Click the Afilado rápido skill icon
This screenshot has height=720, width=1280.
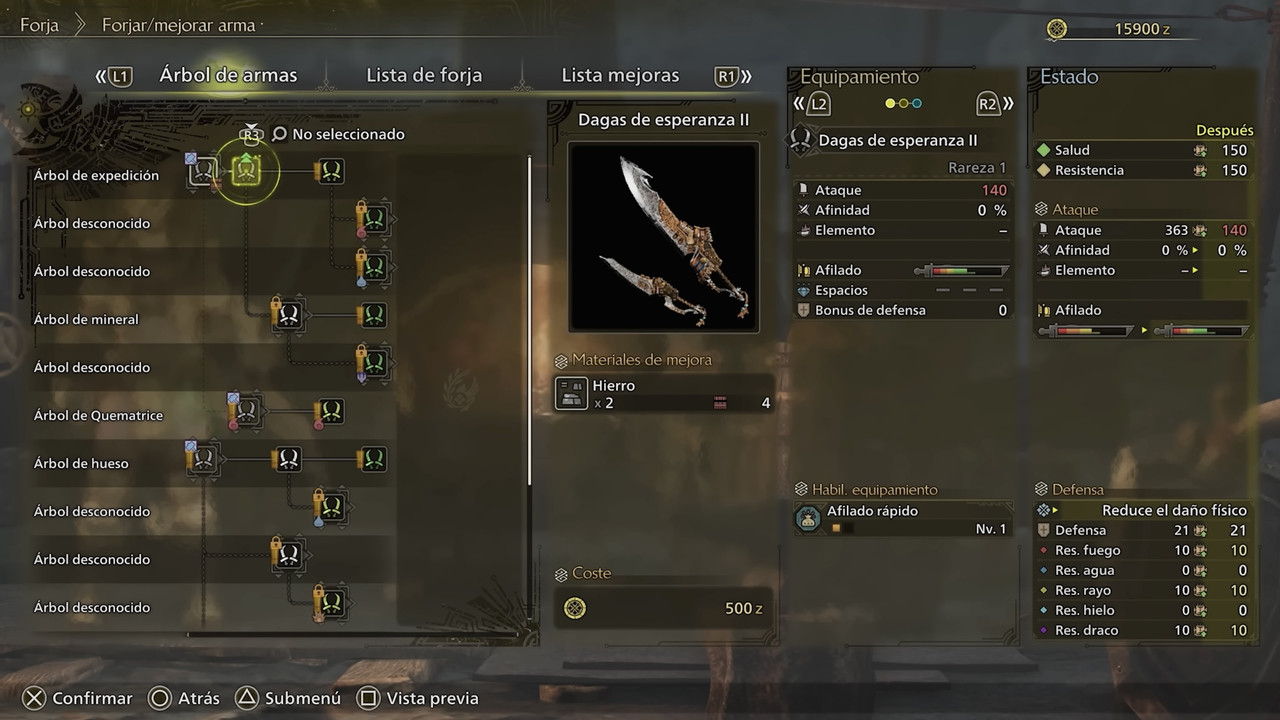point(808,519)
